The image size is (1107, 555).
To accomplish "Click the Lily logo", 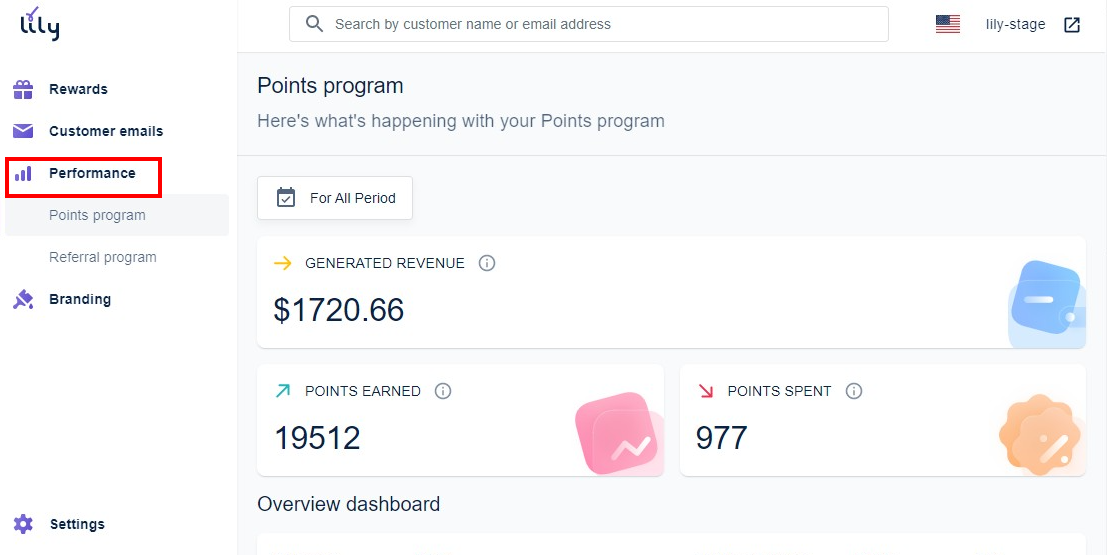I will (39, 24).
